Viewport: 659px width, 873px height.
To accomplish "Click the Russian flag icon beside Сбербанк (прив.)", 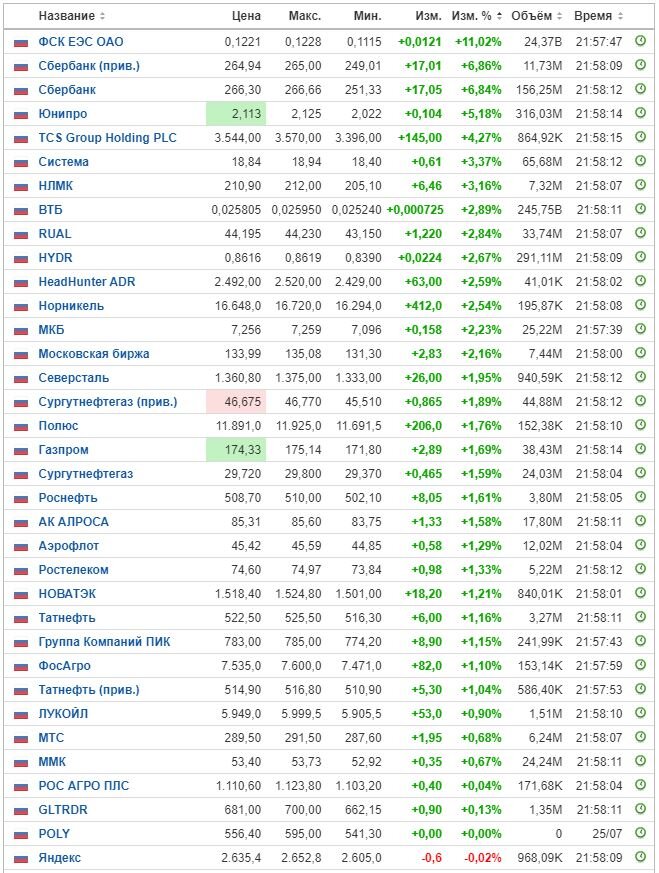I will [x=21, y=67].
